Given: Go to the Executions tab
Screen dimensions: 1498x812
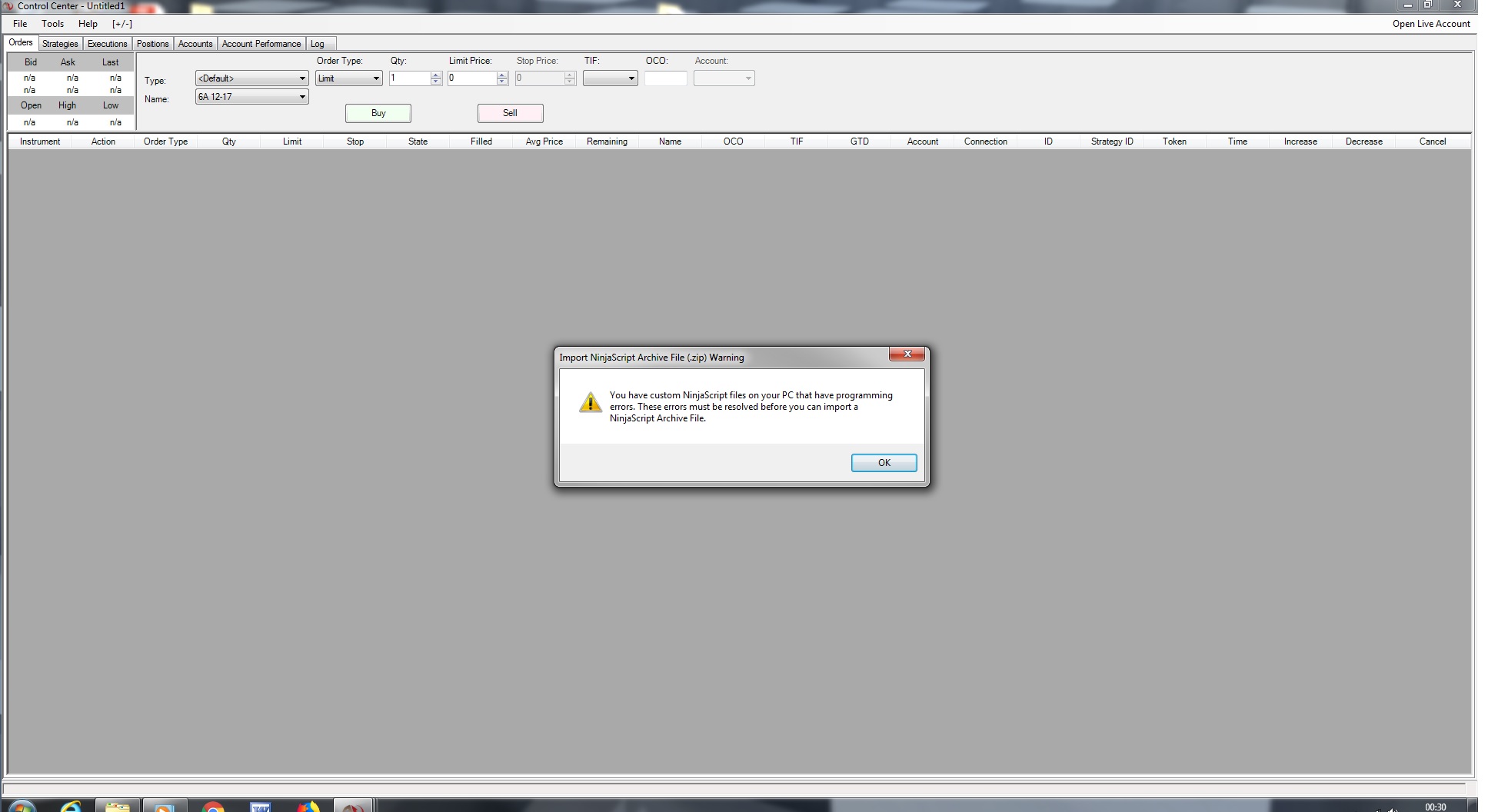Looking at the screenshot, I should (107, 44).
